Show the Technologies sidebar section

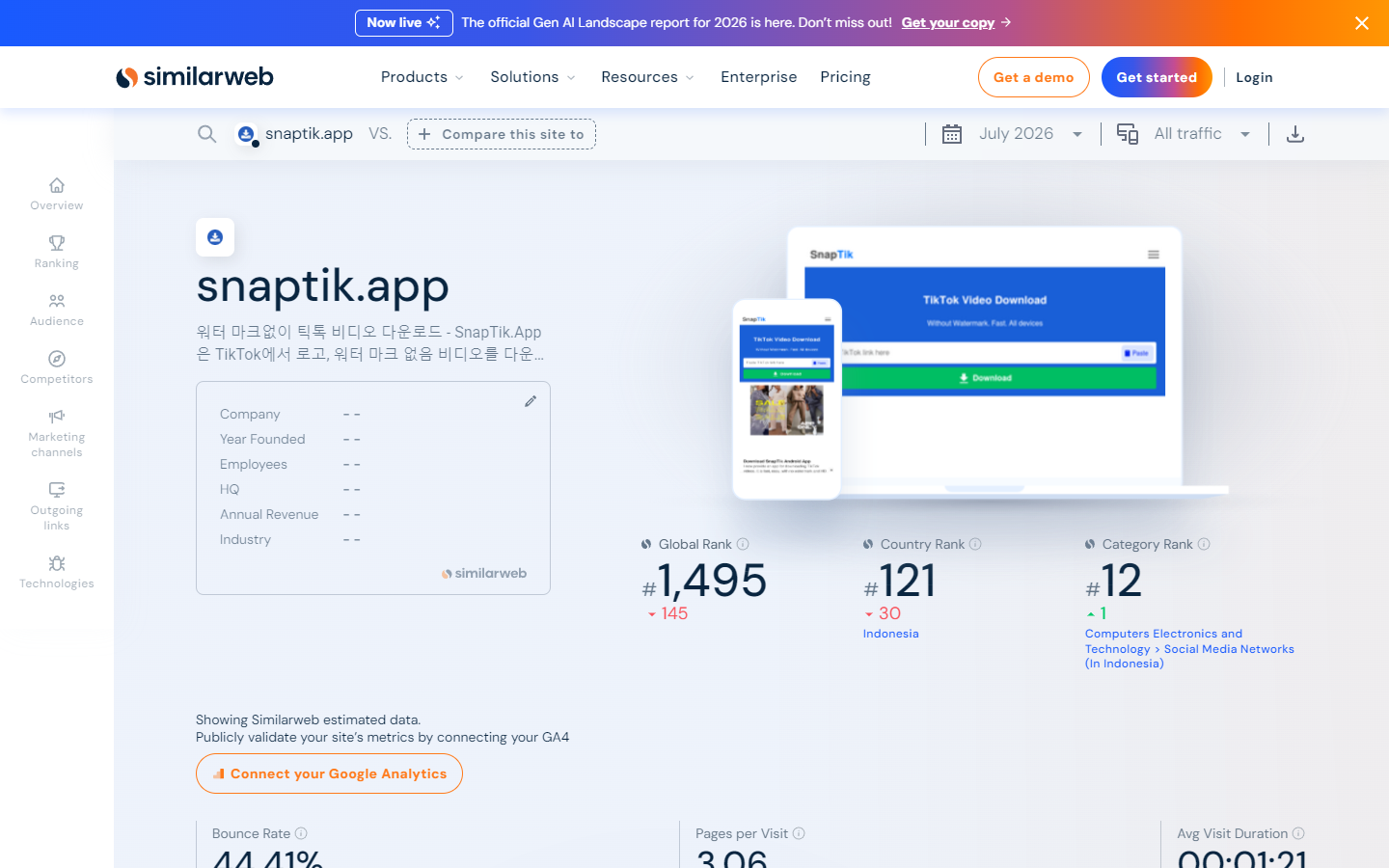(x=57, y=572)
